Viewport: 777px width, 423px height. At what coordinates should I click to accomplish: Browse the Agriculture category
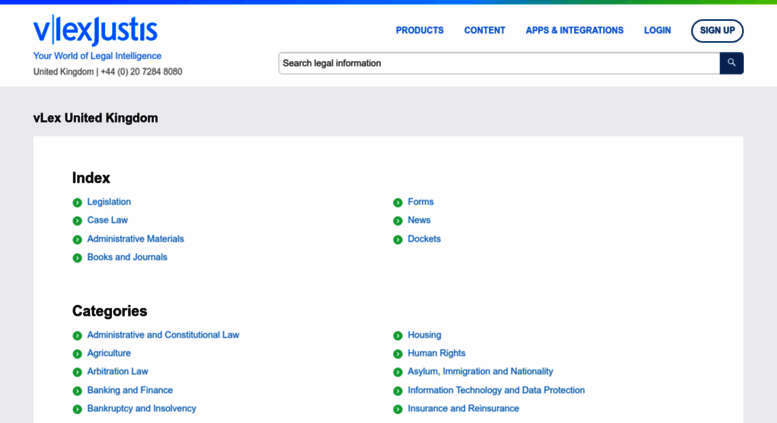point(109,353)
